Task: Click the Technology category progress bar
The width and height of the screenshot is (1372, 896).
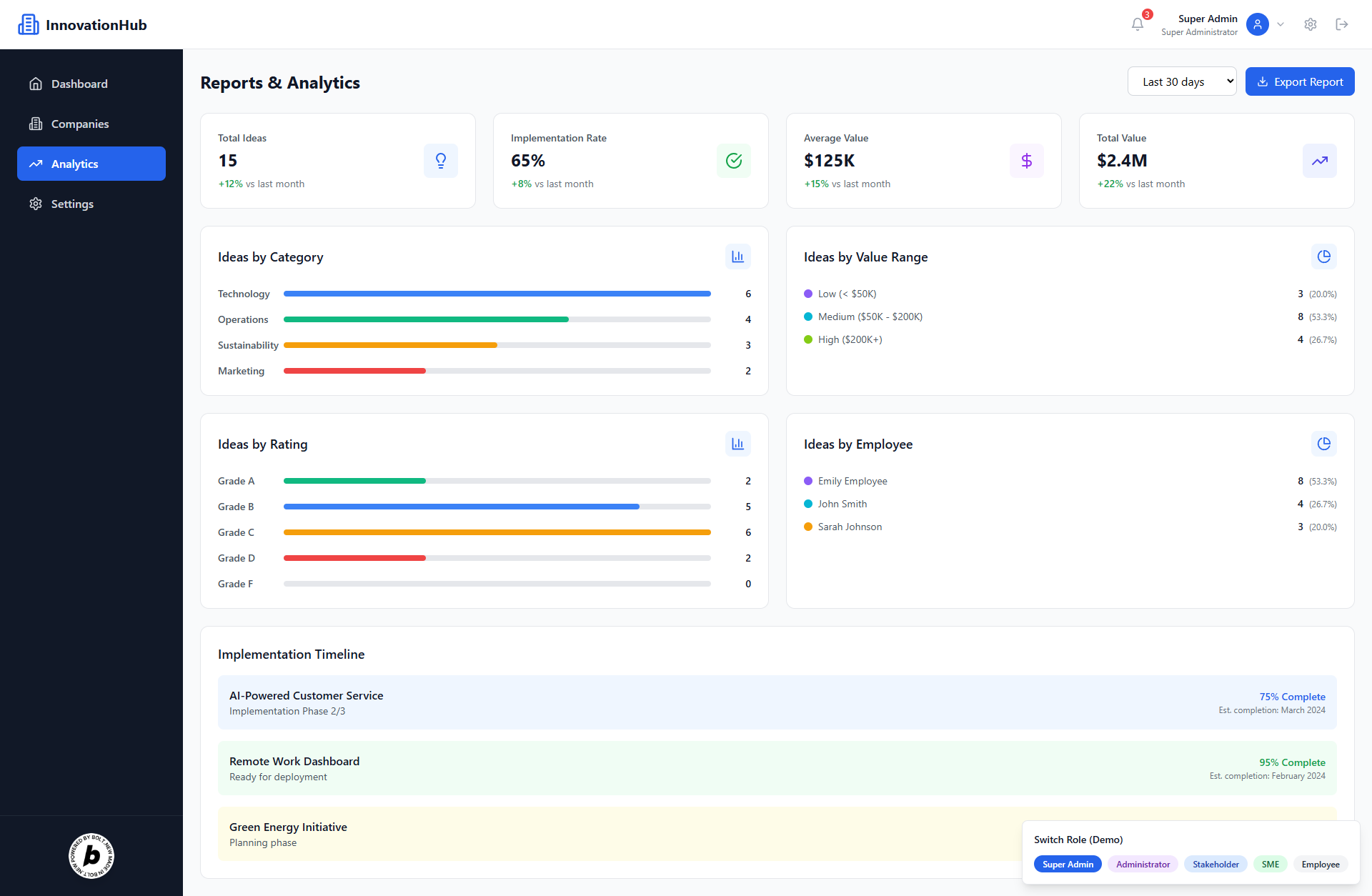Action: (497, 294)
